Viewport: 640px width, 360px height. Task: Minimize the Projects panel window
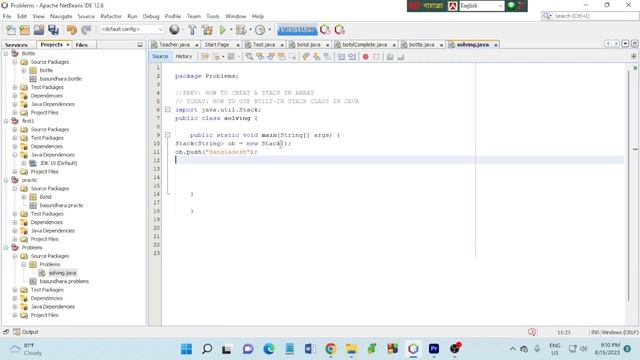[140, 44]
